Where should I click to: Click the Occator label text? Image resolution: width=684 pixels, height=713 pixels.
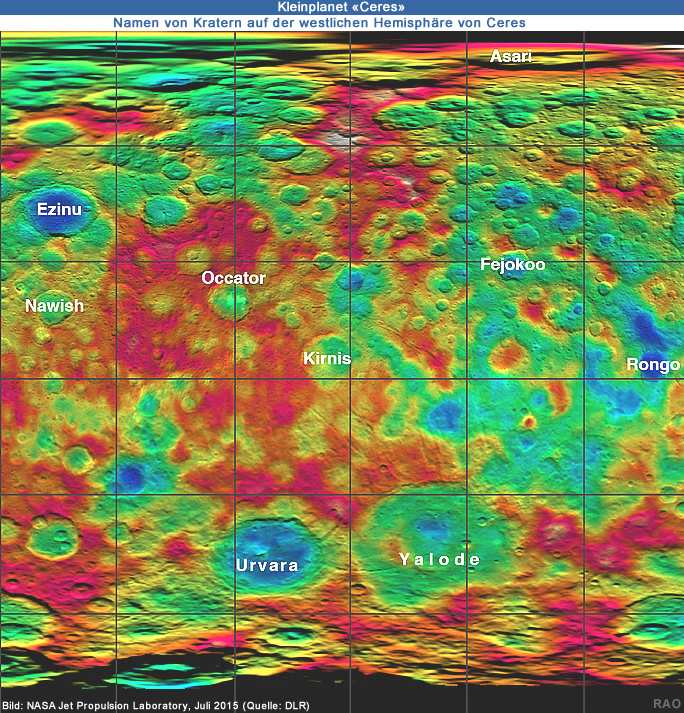click(233, 278)
